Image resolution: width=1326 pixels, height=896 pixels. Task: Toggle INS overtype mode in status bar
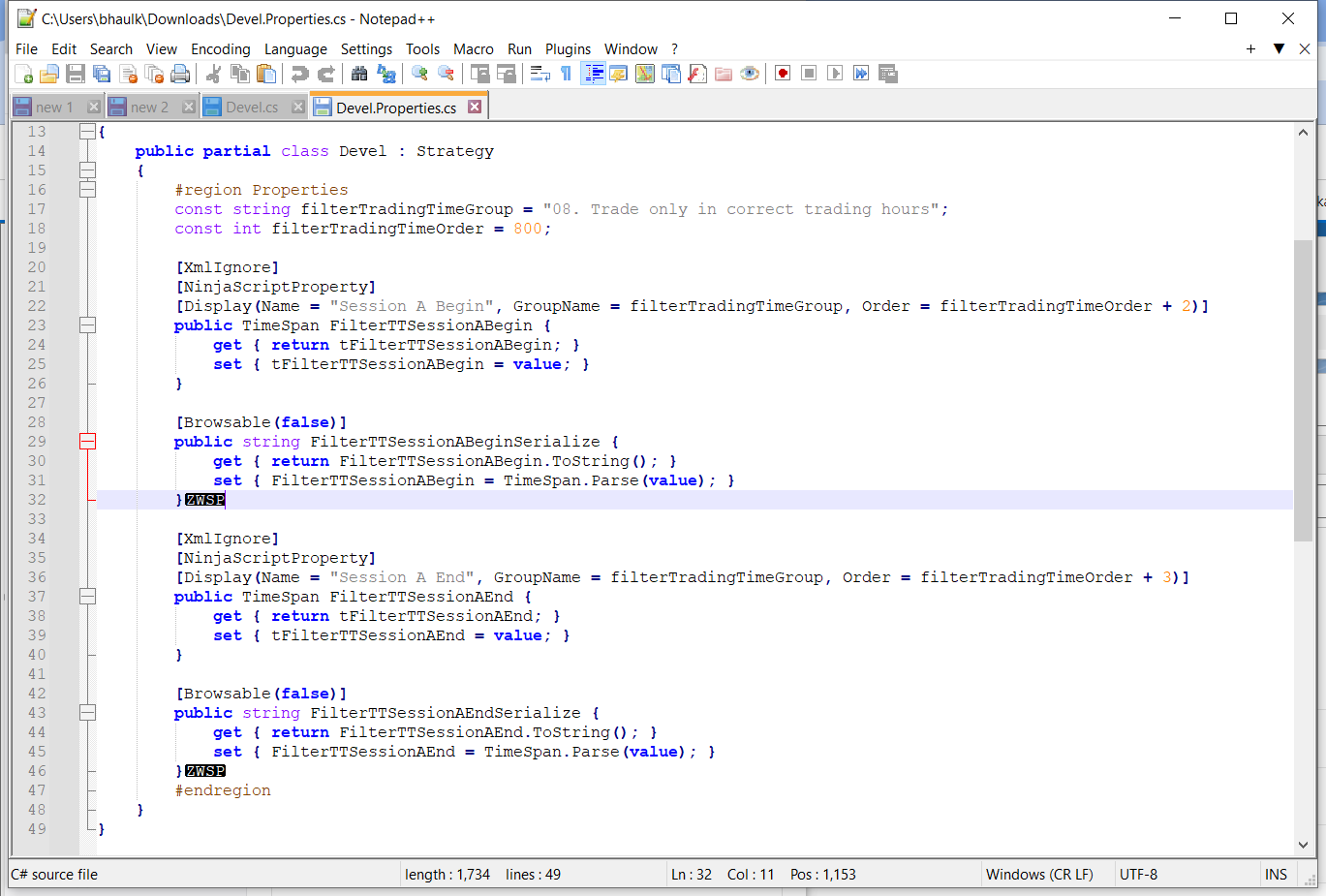pyautogui.click(x=1276, y=875)
